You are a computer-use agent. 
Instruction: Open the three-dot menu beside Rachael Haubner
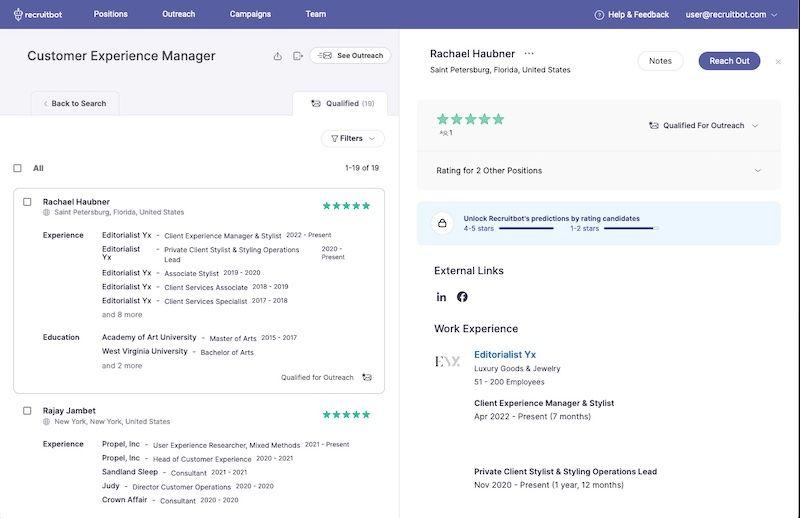click(x=529, y=53)
